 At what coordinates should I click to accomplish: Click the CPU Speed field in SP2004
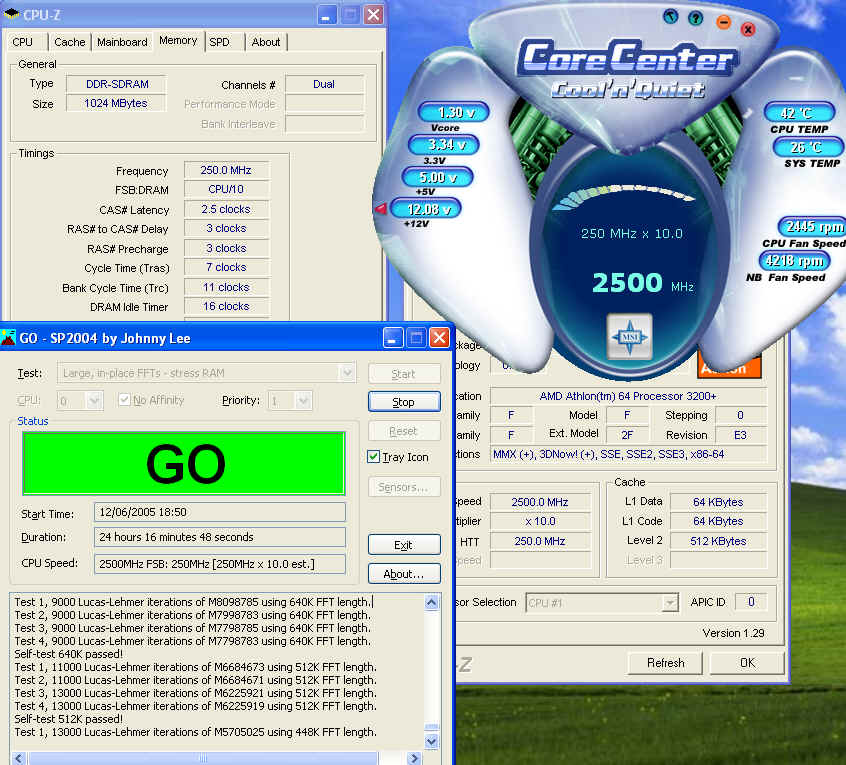pos(220,564)
